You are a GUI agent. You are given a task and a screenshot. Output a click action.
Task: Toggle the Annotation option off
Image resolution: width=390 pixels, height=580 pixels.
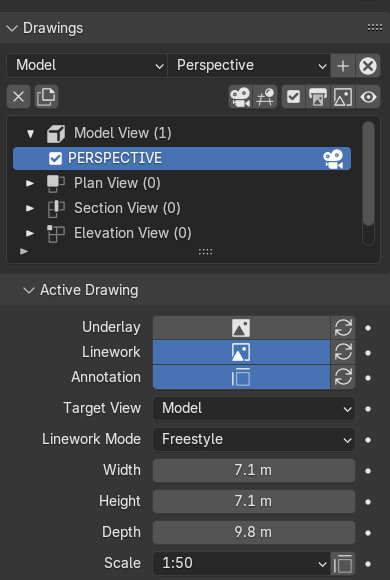click(x=241, y=377)
